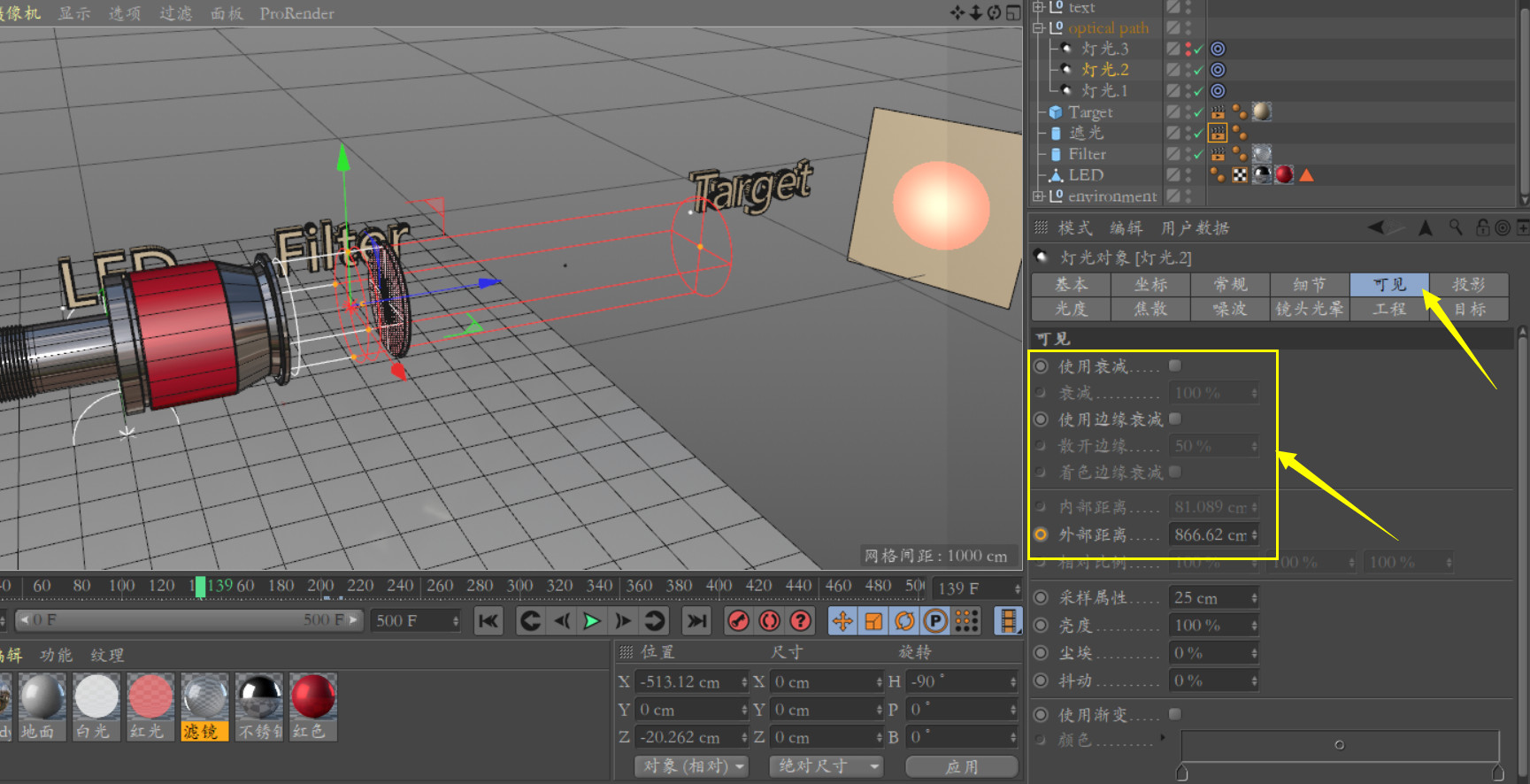This screenshot has width=1530, height=784.
Task: Enable the 使用渐变 checkbox
Action: (1175, 714)
